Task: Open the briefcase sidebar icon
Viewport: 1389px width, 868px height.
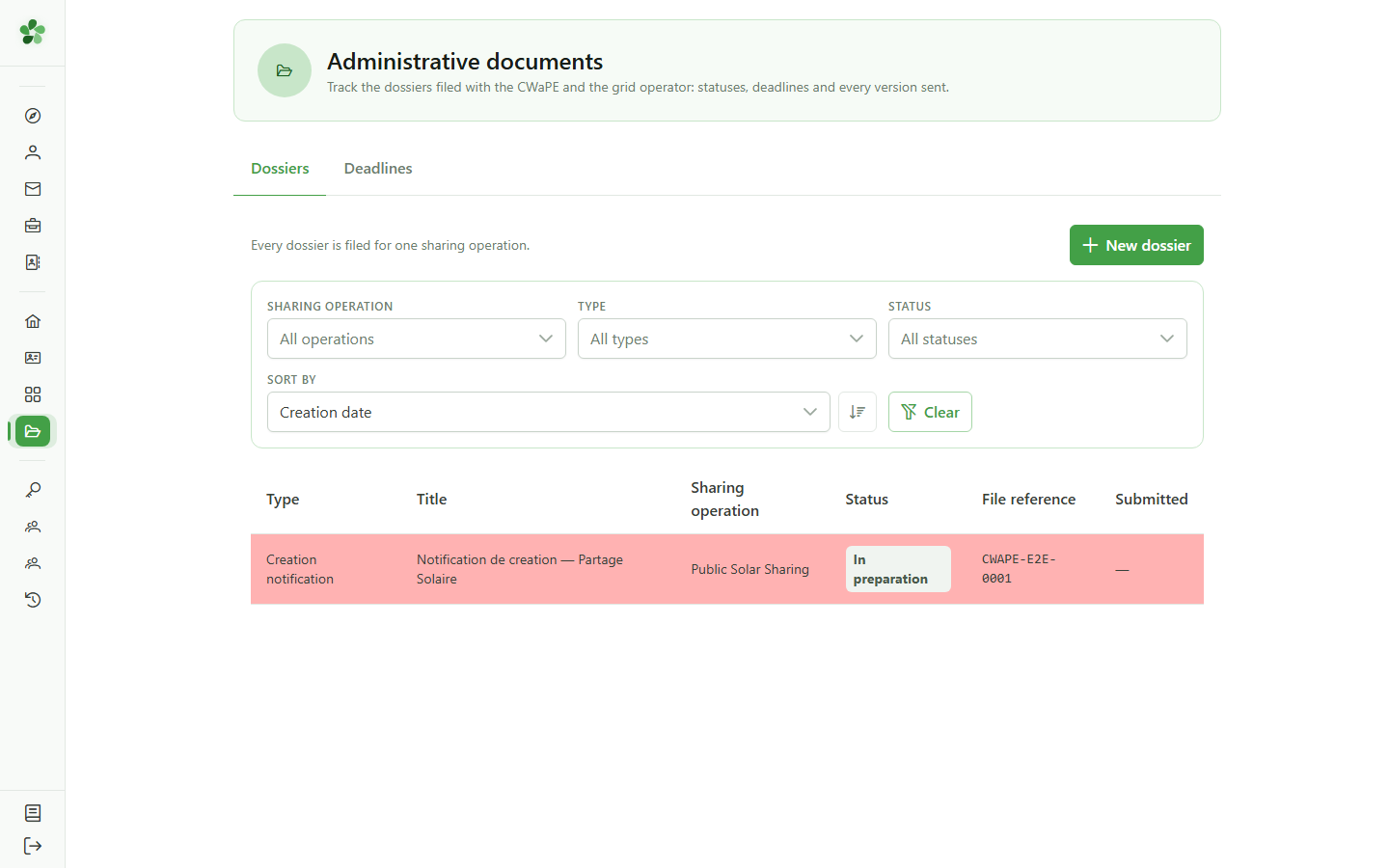Action: [33, 226]
